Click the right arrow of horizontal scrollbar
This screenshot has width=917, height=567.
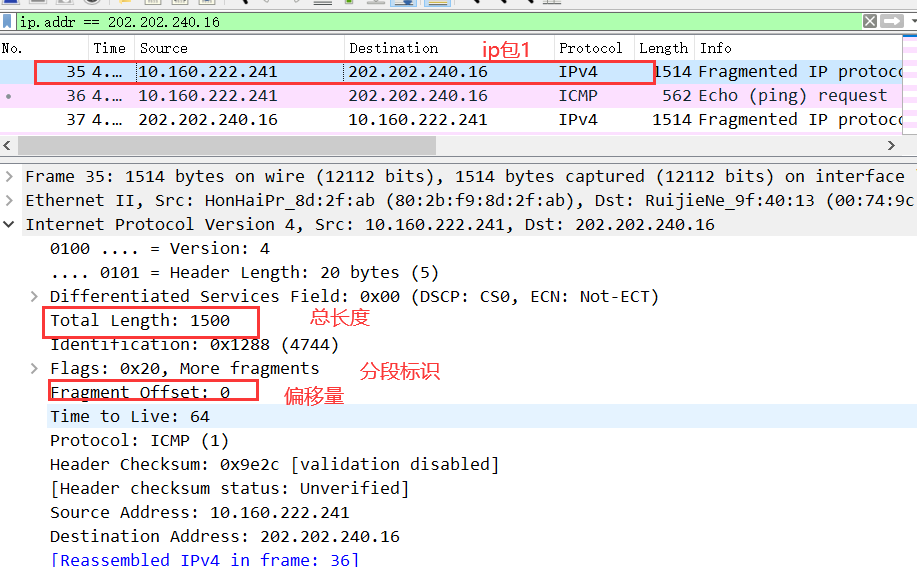coord(891,146)
